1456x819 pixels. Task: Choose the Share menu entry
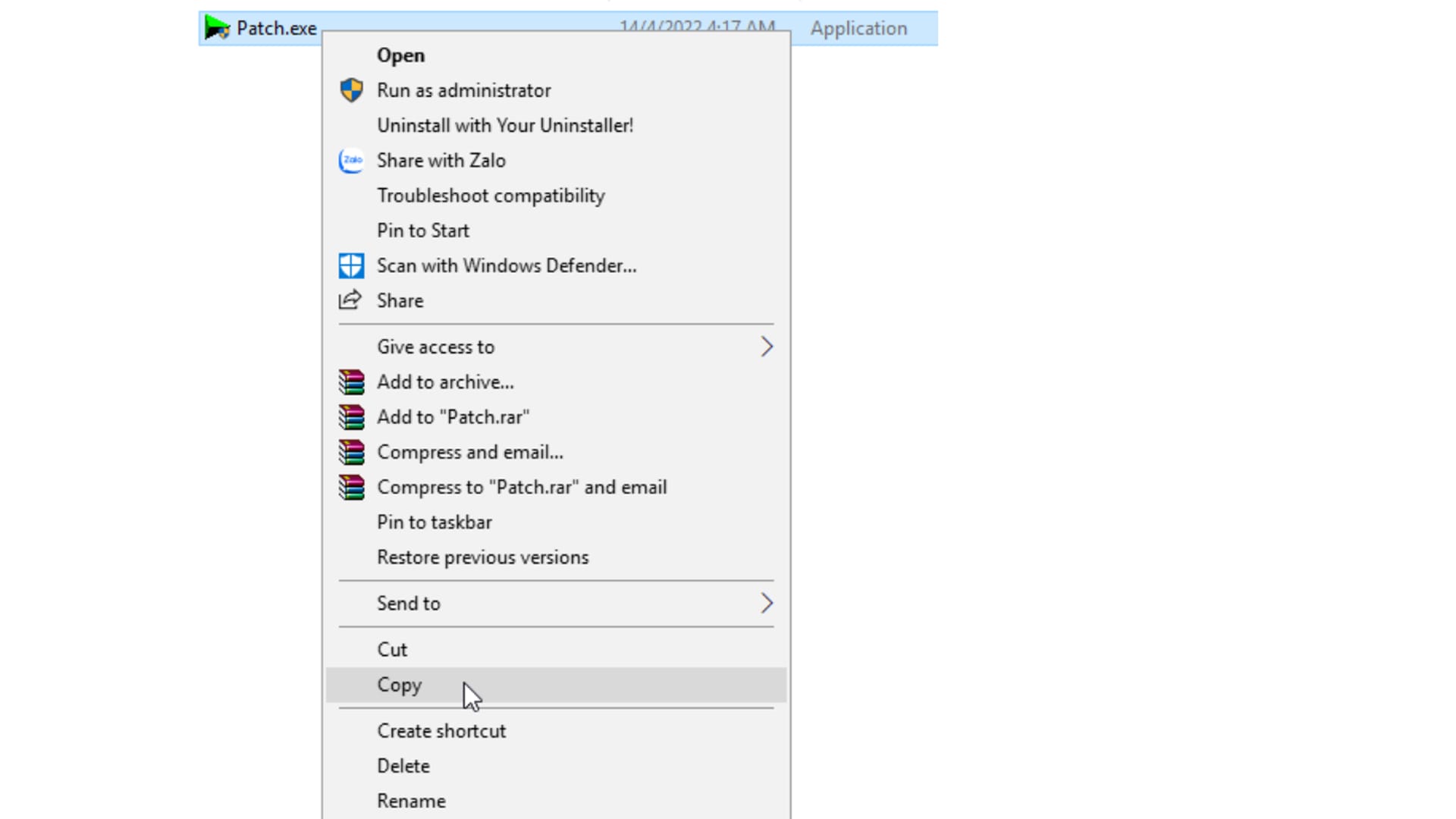point(400,300)
